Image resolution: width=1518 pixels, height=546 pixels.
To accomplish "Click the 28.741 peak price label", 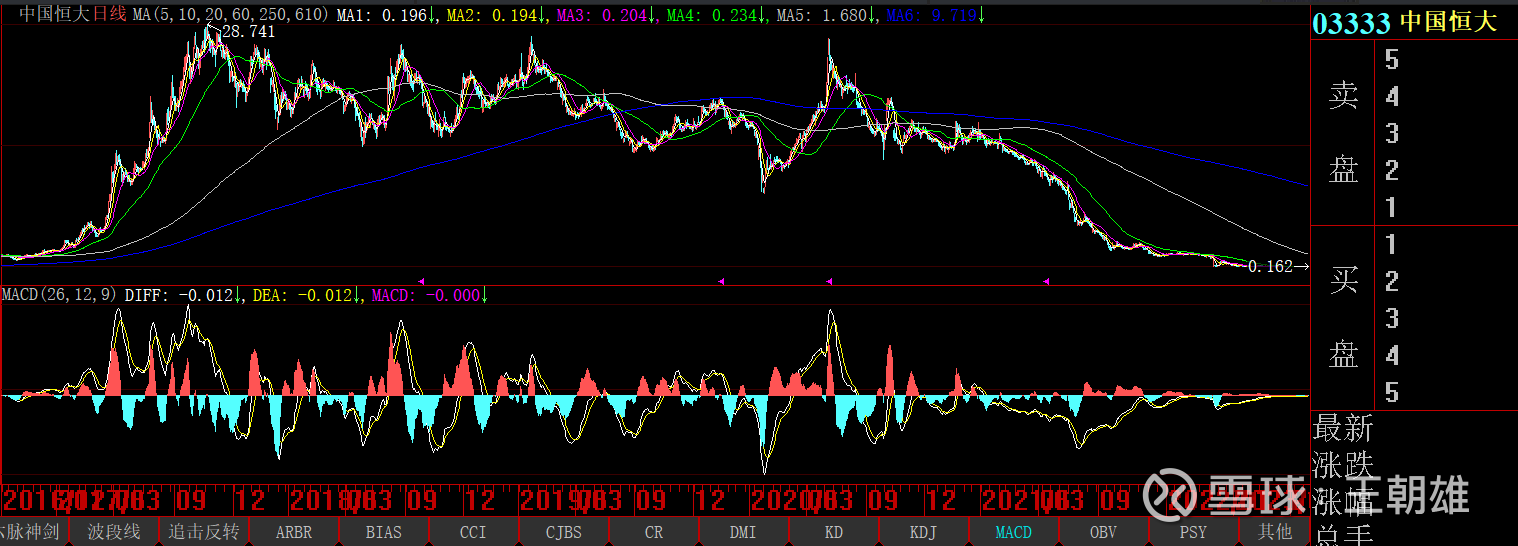I will tap(248, 33).
